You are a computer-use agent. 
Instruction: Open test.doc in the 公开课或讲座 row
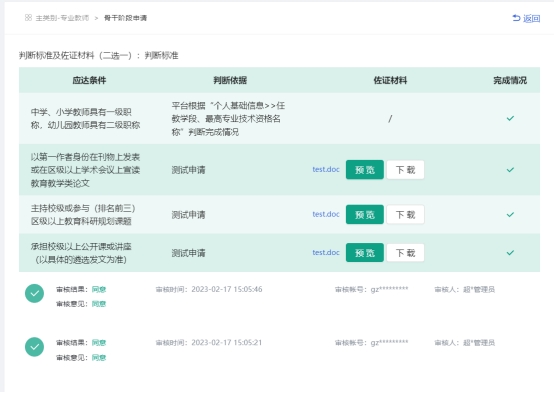pyautogui.click(x=326, y=252)
